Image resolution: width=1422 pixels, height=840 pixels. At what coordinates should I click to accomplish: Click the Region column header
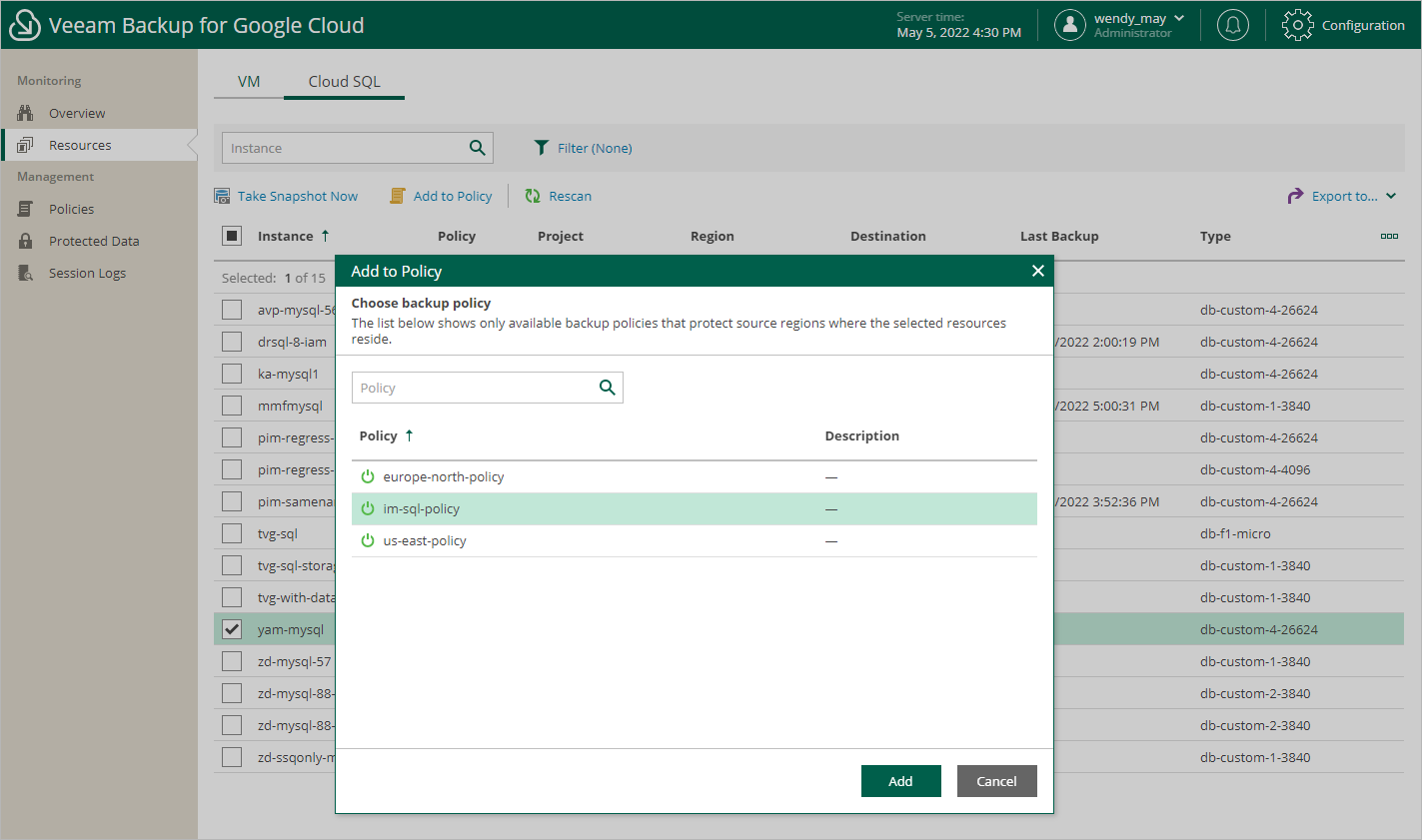[712, 236]
